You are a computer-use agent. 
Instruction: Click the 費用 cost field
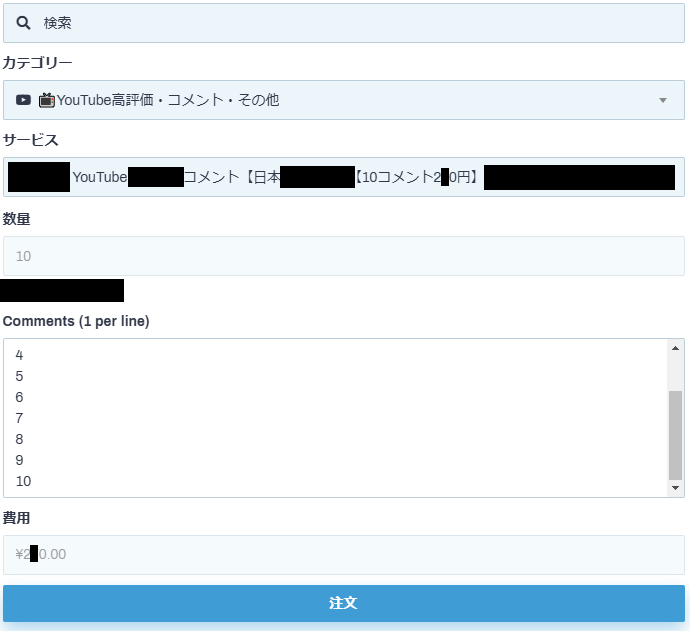click(x=344, y=554)
